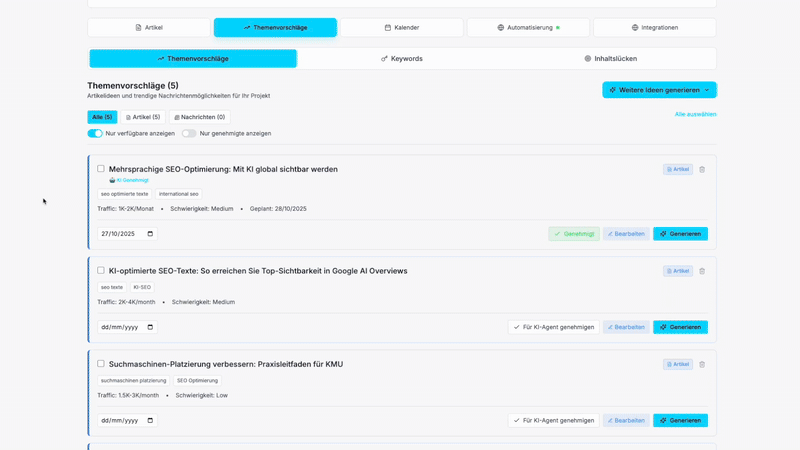Image resolution: width=800 pixels, height=450 pixels.
Task: Click the 'Schwierigkeit: Low' text
Action: (202, 395)
